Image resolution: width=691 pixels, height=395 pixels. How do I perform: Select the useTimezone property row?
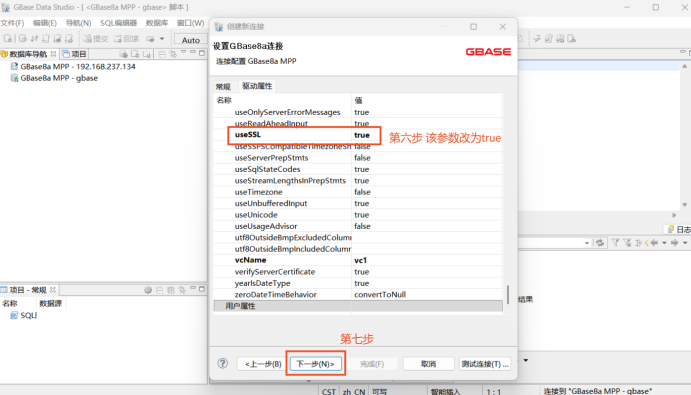pyautogui.click(x=357, y=192)
